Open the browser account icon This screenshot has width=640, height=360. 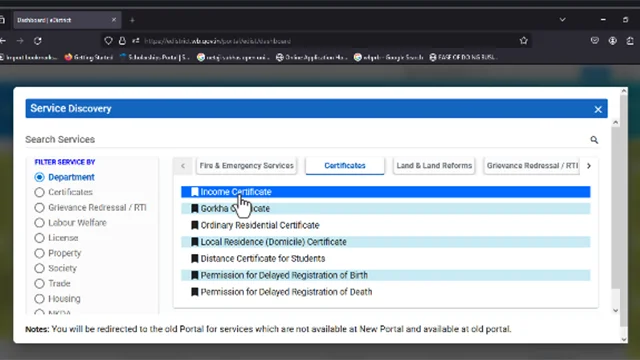click(613, 41)
